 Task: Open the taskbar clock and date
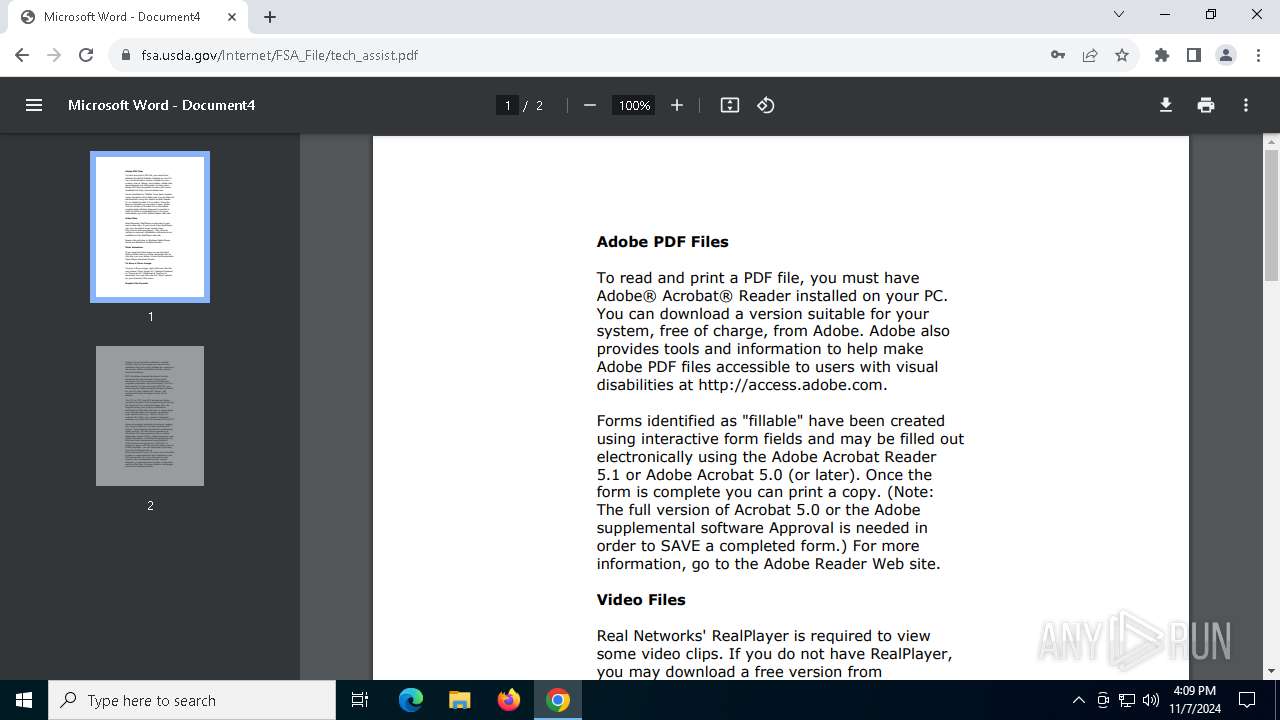[1196, 700]
